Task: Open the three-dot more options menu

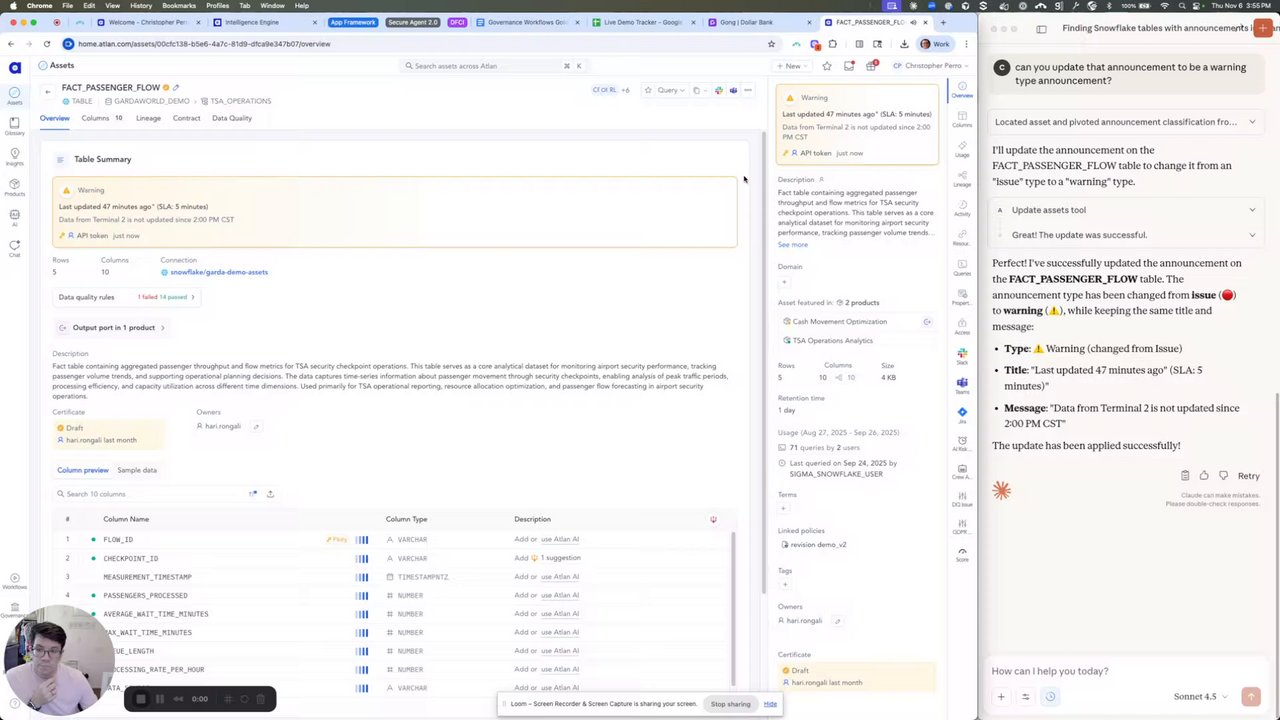Action: click(748, 90)
